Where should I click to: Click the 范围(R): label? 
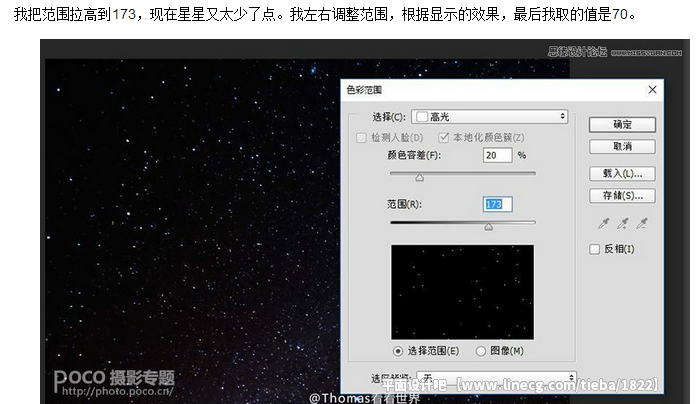[404, 204]
